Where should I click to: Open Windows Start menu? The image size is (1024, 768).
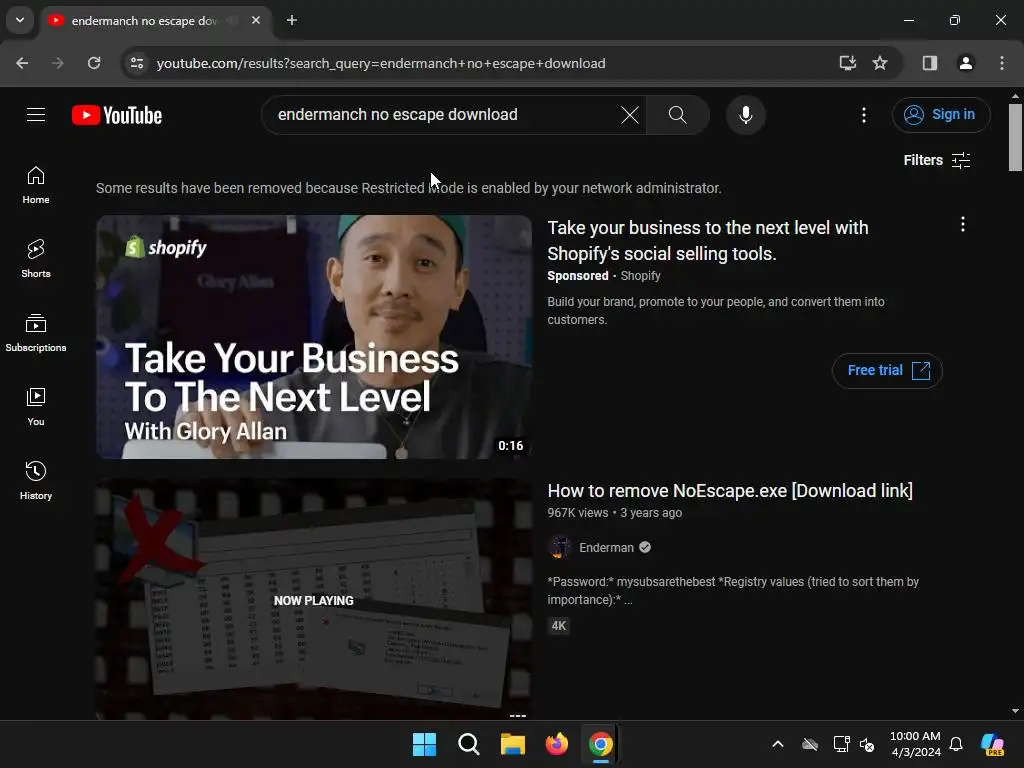click(x=424, y=744)
